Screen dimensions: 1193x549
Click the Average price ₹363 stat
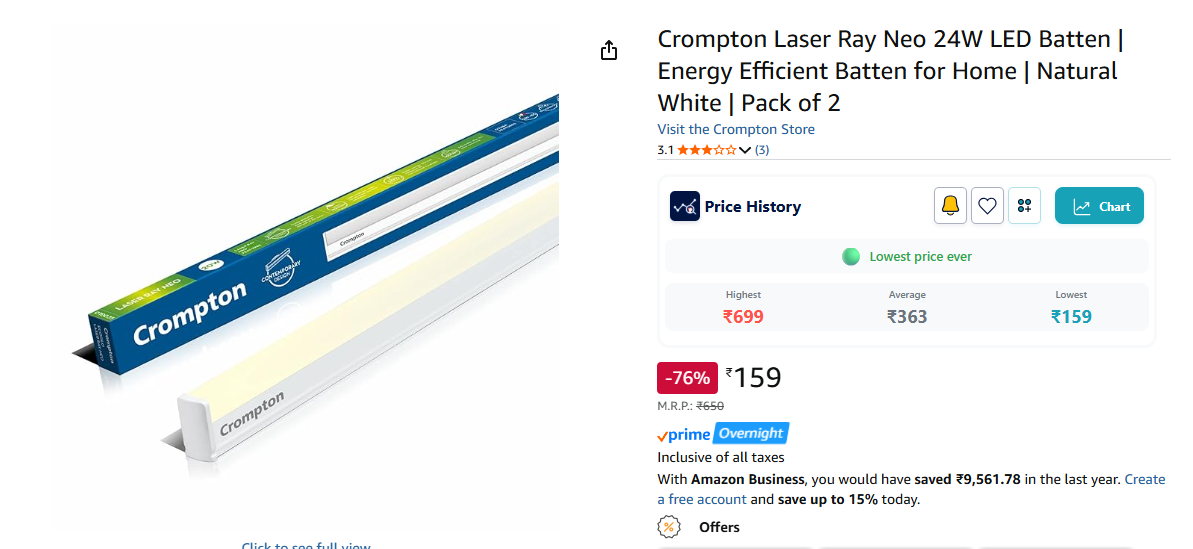click(907, 317)
